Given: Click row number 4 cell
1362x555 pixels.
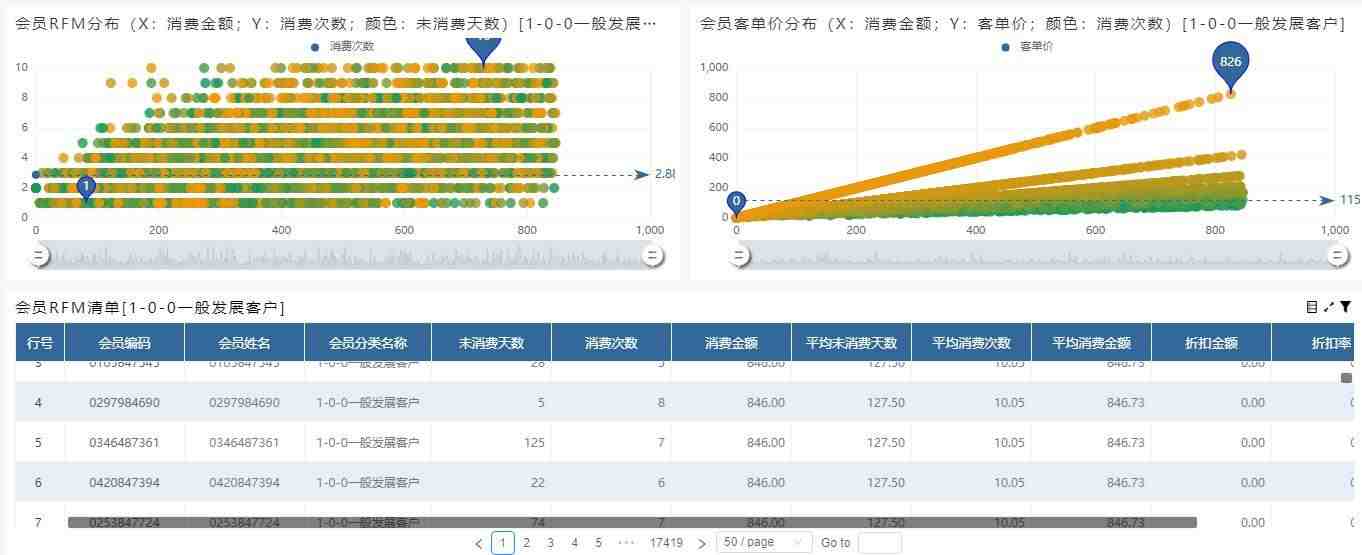Looking at the screenshot, I should point(40,403).
